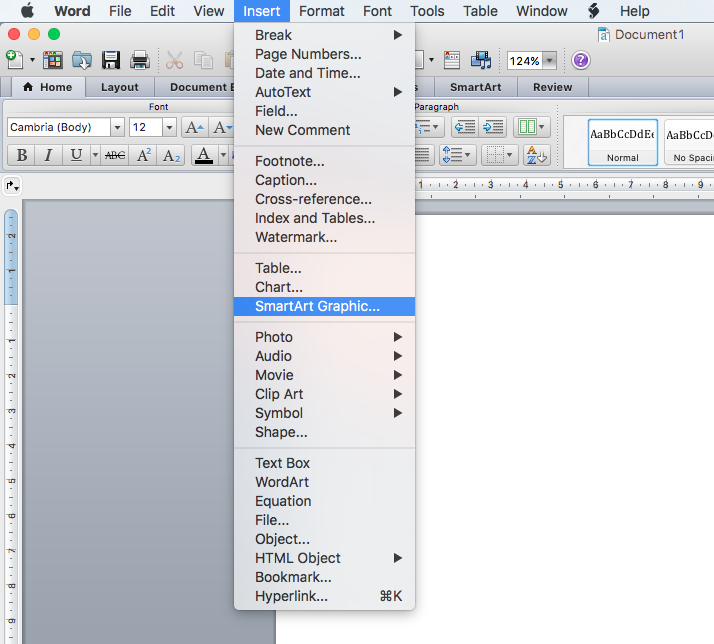Open the font name dropdown
Screen dimensions: 714x644
tap(117, 127)
